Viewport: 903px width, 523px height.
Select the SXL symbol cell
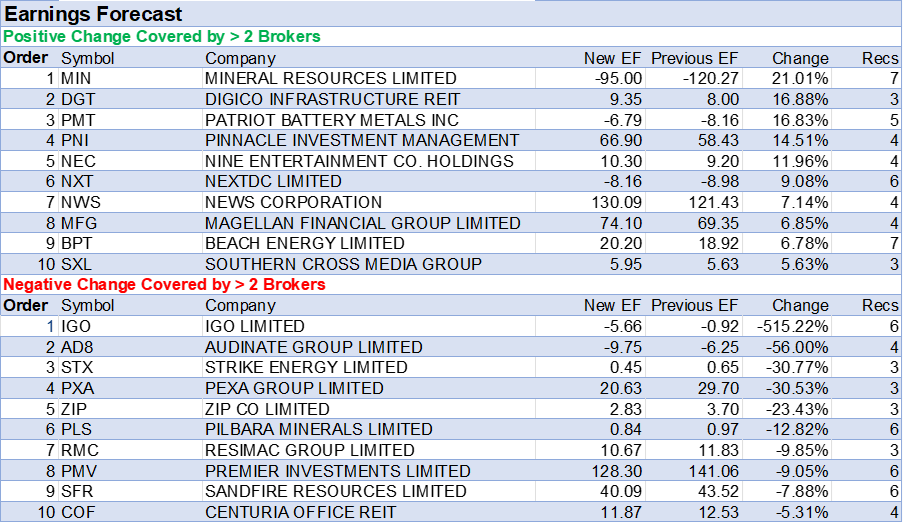[x=77, y=264]
